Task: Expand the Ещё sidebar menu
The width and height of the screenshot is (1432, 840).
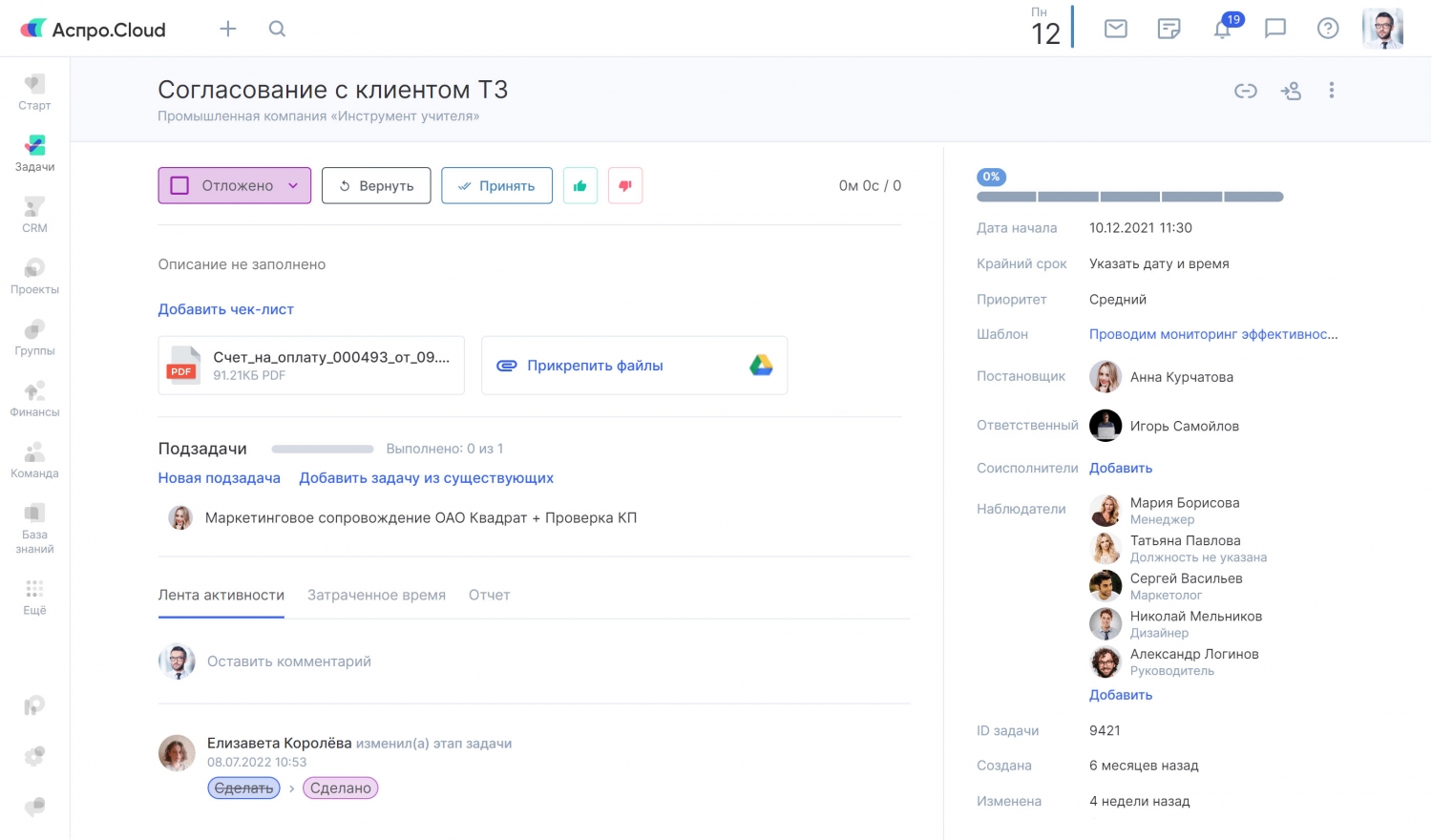Action: tap(34, 597)
